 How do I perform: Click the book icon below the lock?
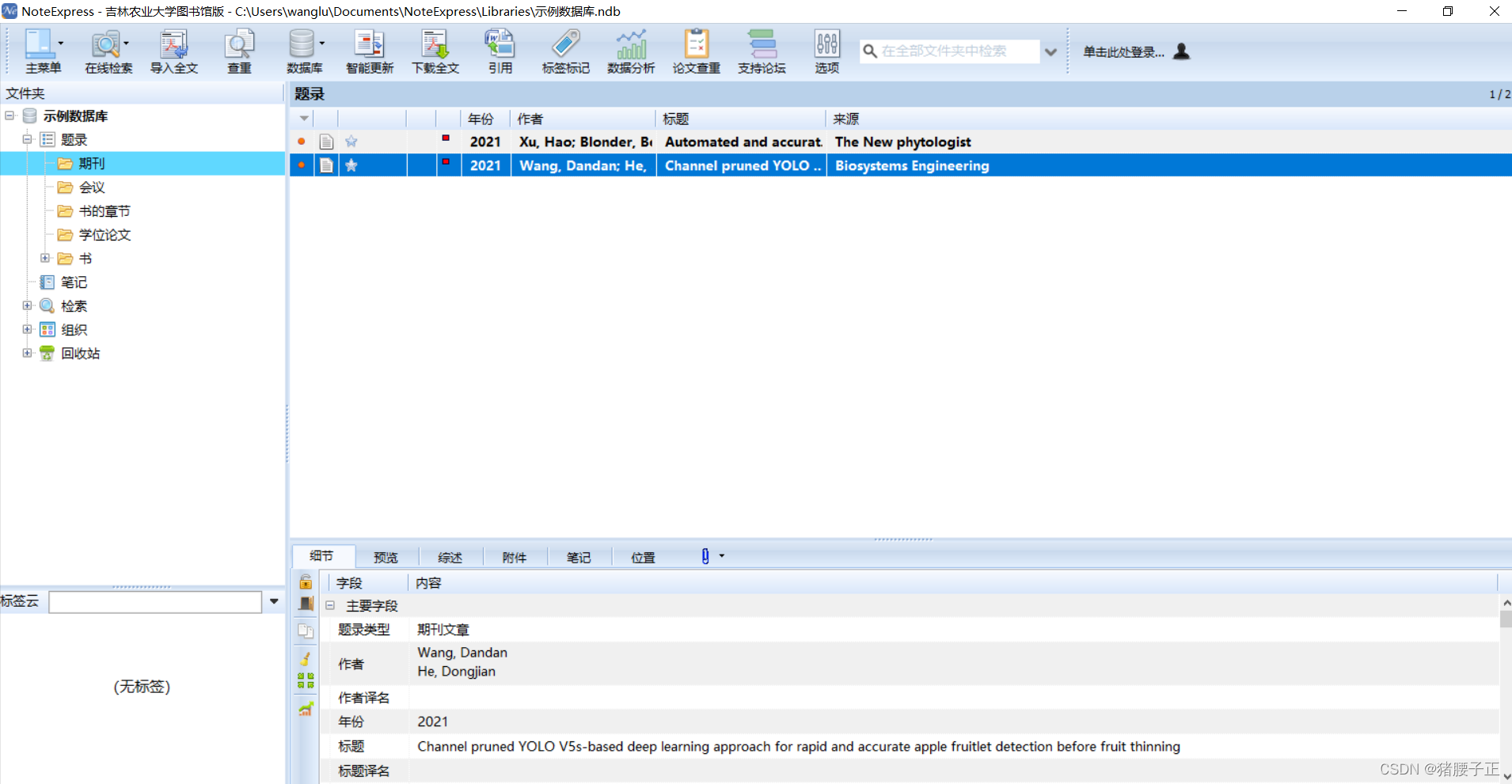pyautogui.click(x=306, y=604)
